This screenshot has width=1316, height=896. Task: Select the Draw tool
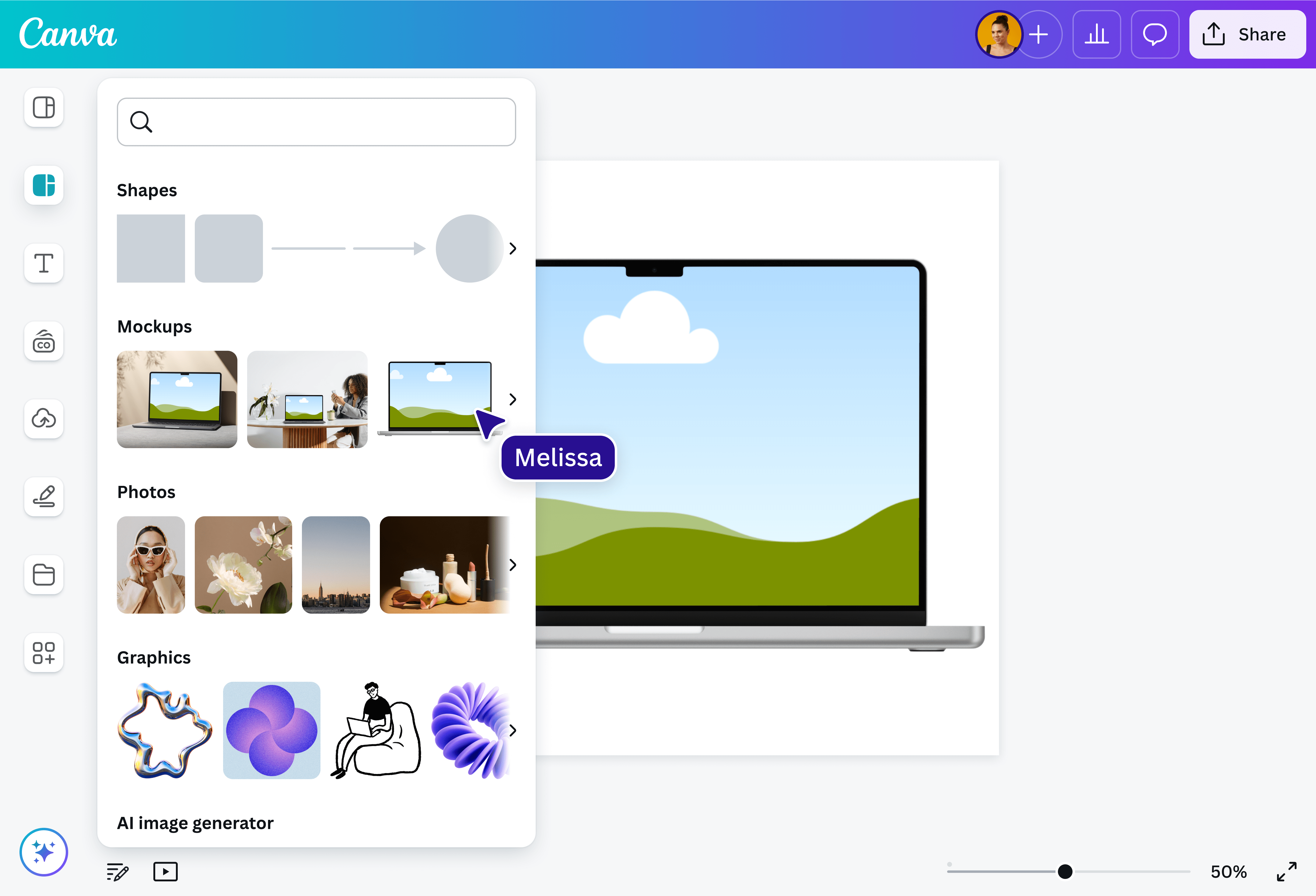pos(44,497)
